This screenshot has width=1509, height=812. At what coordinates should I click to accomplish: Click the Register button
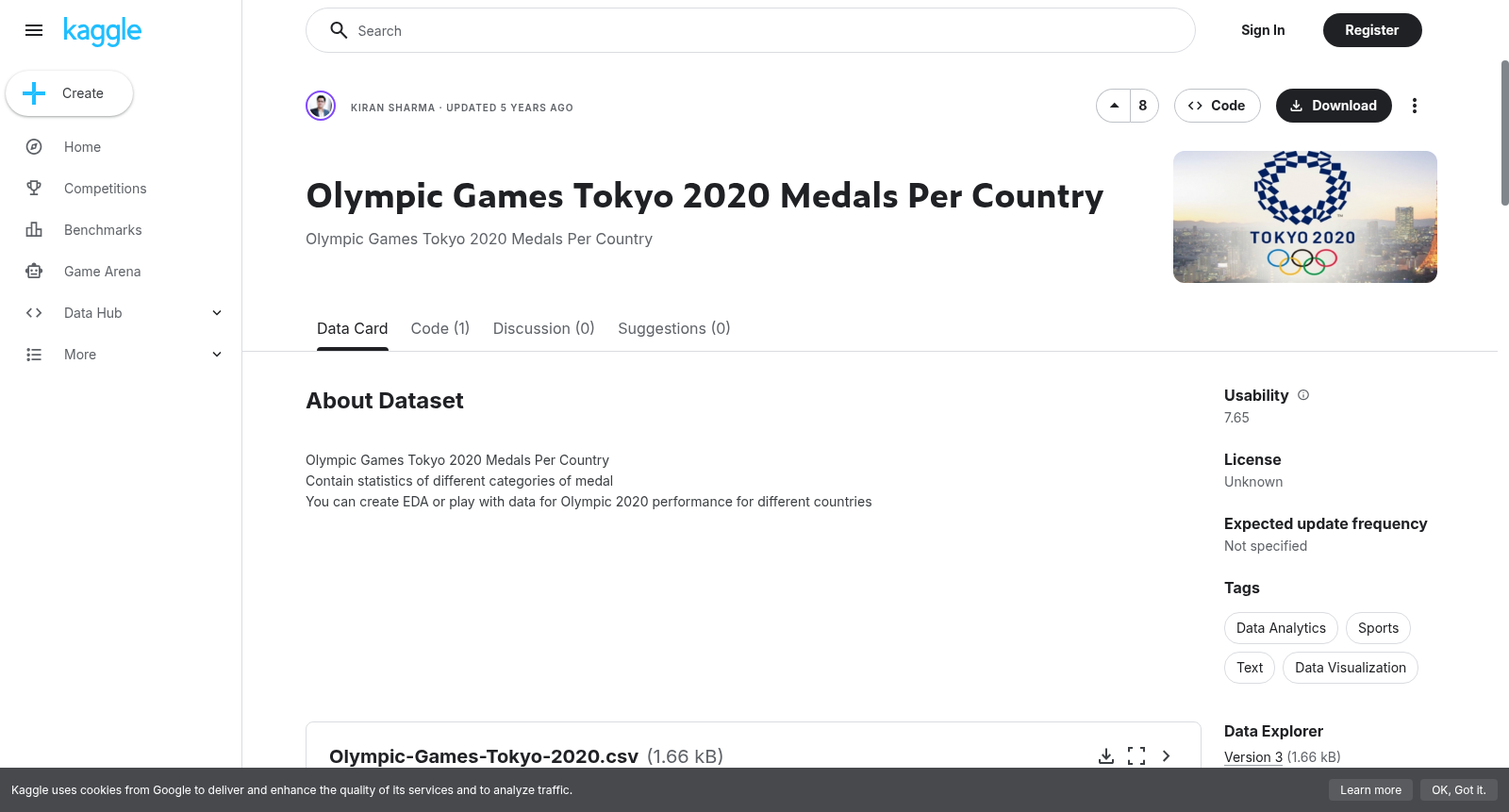[x=1372, y=30]
